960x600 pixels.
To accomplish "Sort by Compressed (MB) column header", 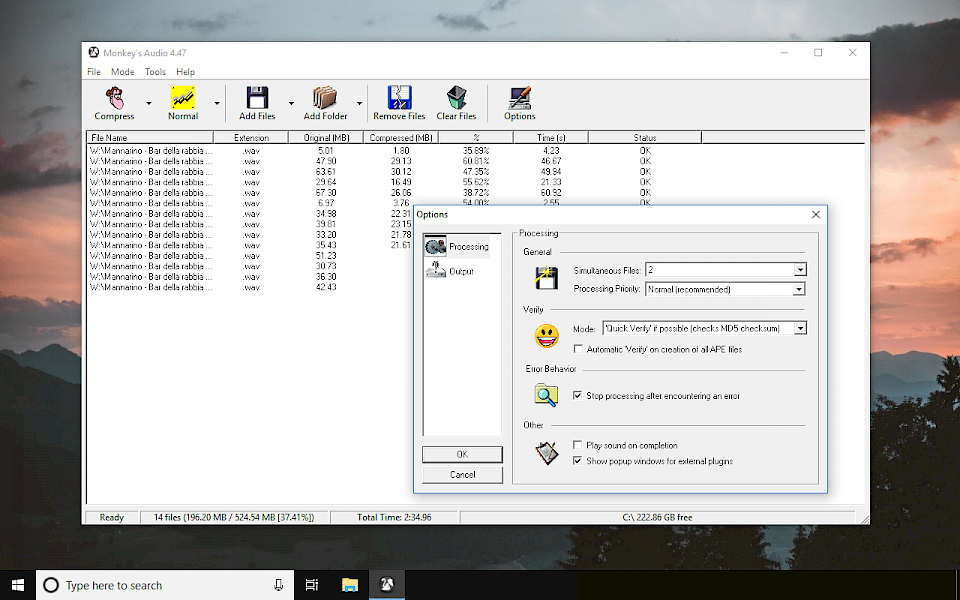I will click(x=401, y=138).
